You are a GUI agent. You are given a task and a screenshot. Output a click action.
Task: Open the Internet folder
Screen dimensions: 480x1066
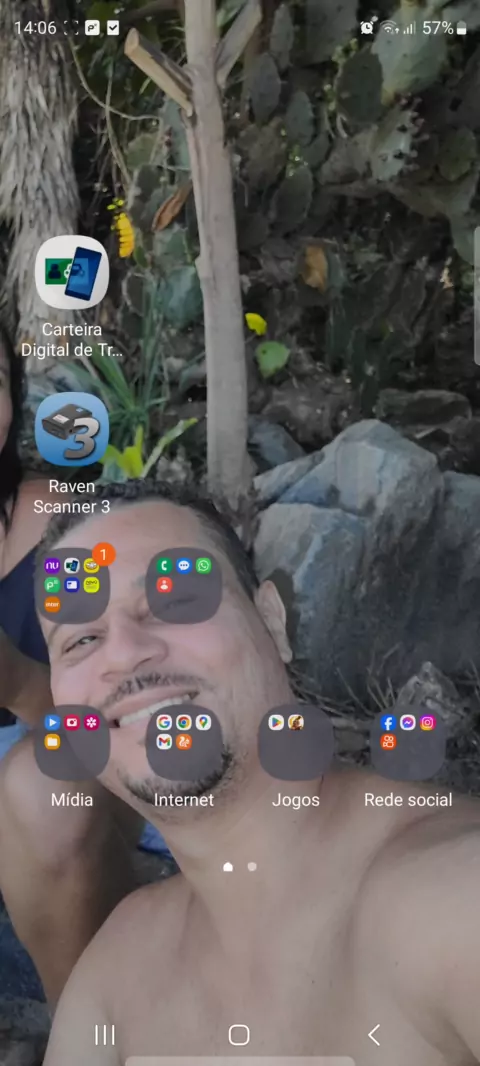184,742
